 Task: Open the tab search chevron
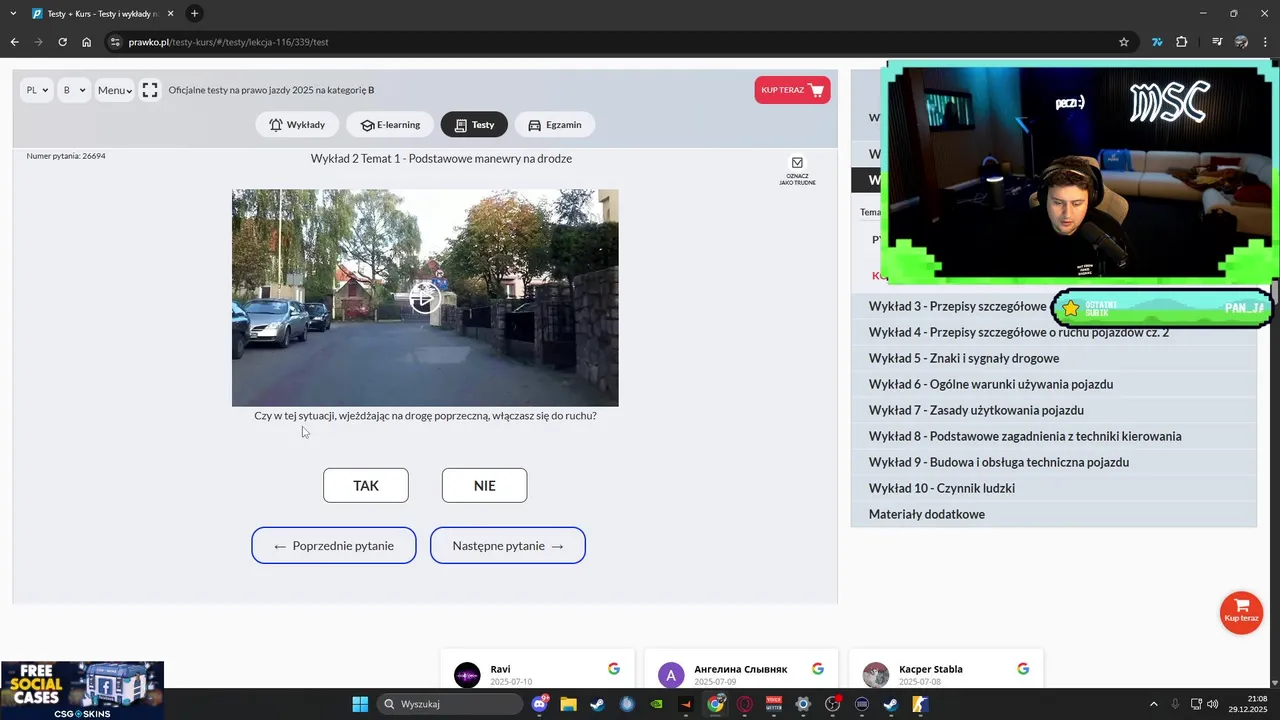click(x=13, y=14)
